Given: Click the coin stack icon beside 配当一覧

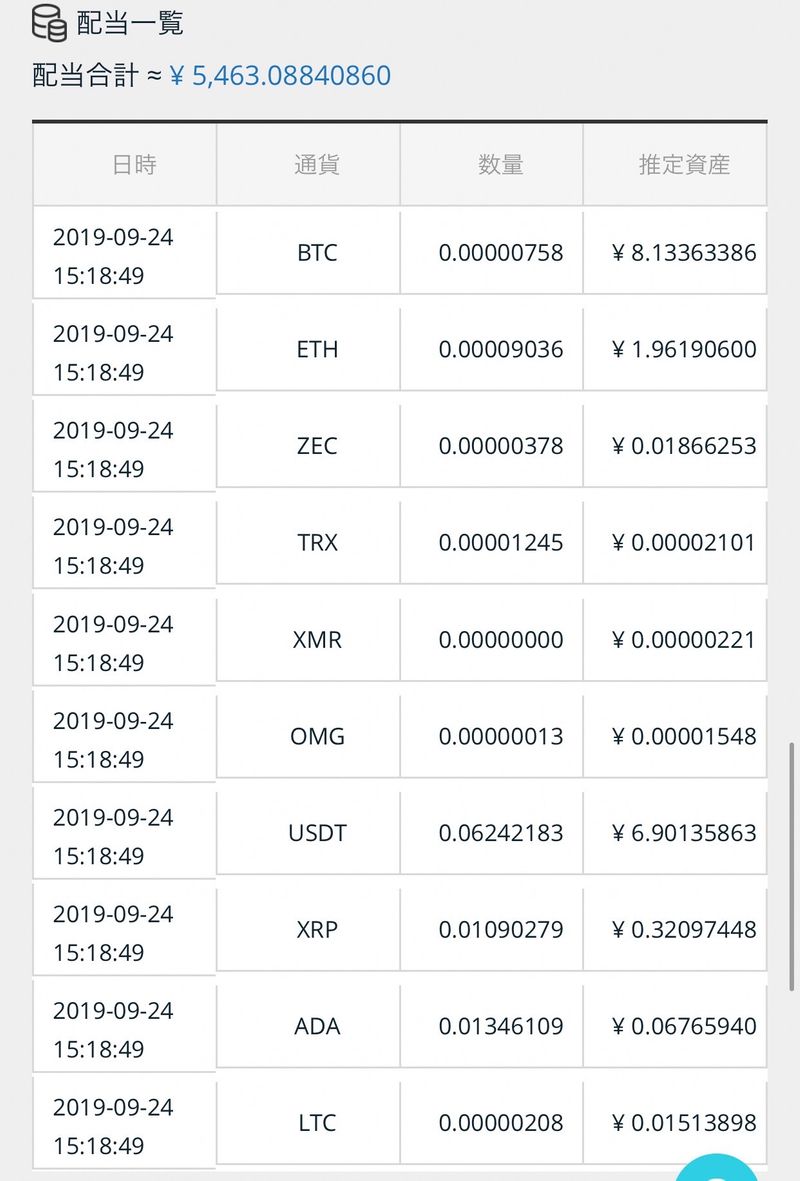Looking at the screenshot, I should pos(49,23).
